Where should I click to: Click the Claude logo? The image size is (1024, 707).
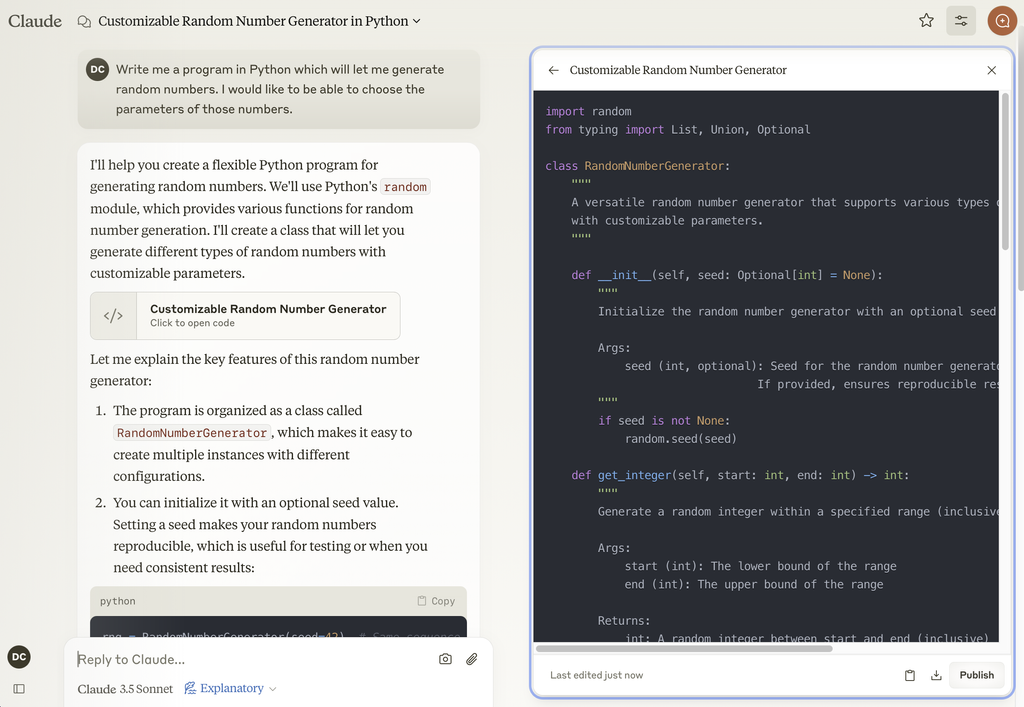[x=34, y=20]
